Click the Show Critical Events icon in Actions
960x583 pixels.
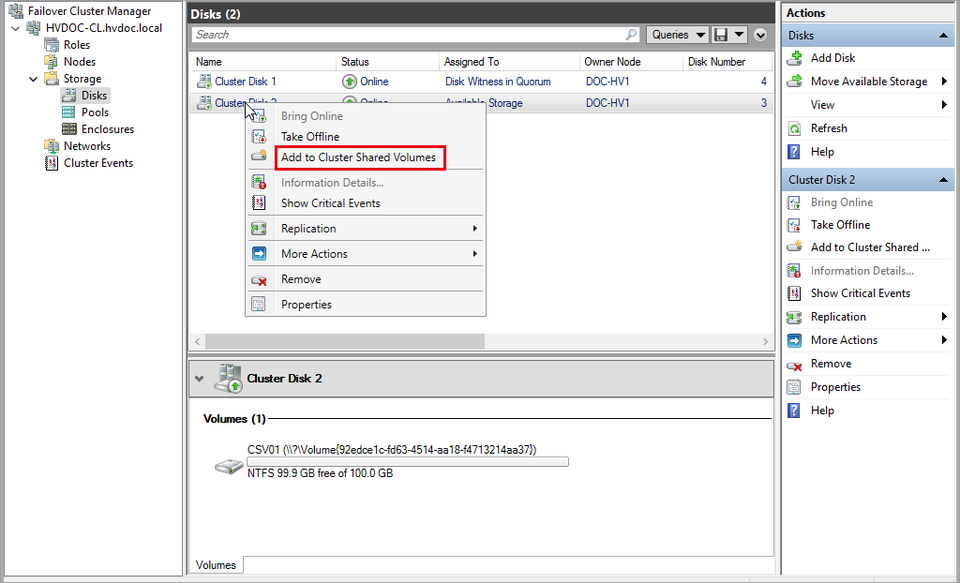(x=794, y=293)
